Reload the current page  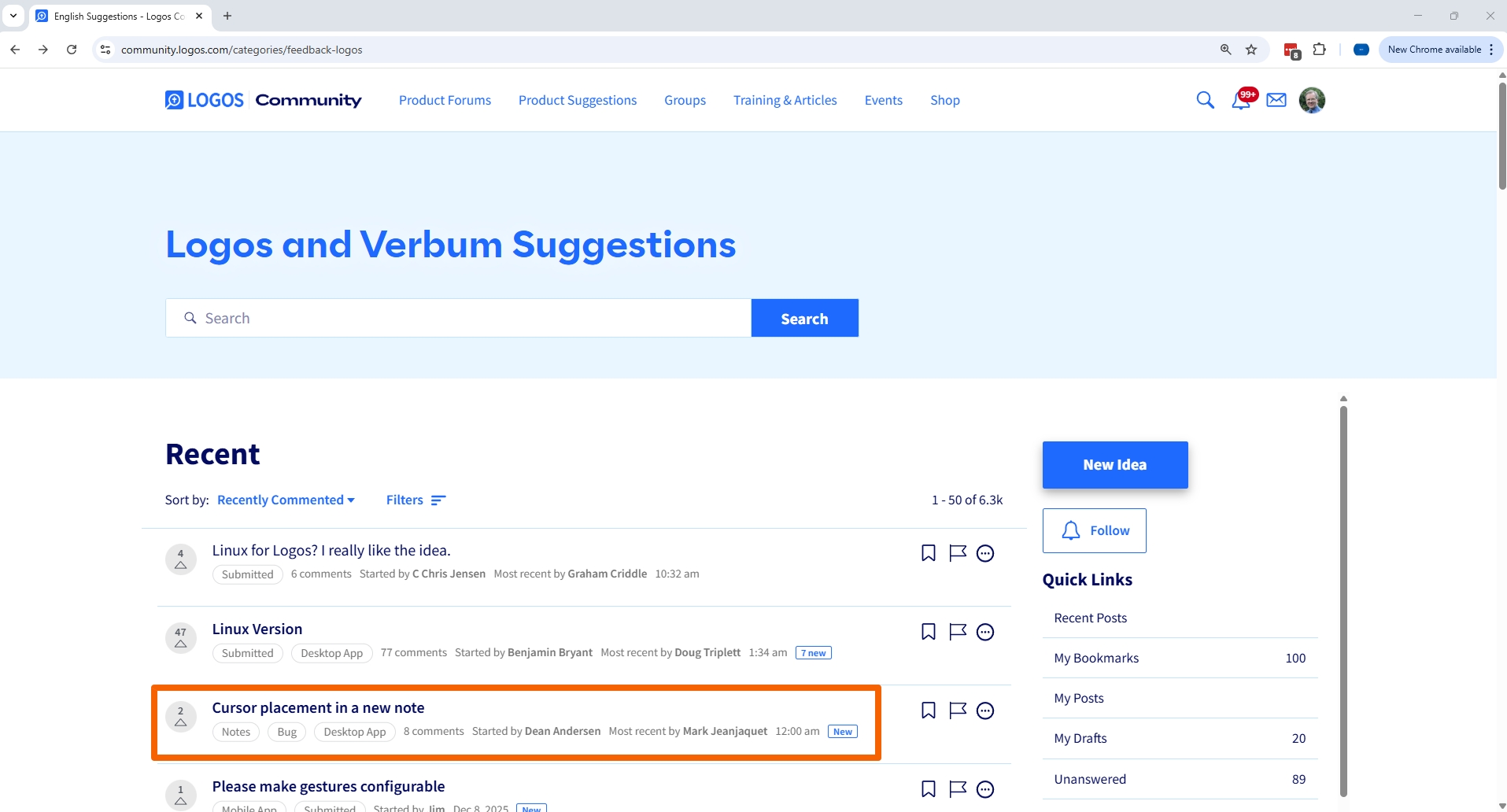pos(72,50)
